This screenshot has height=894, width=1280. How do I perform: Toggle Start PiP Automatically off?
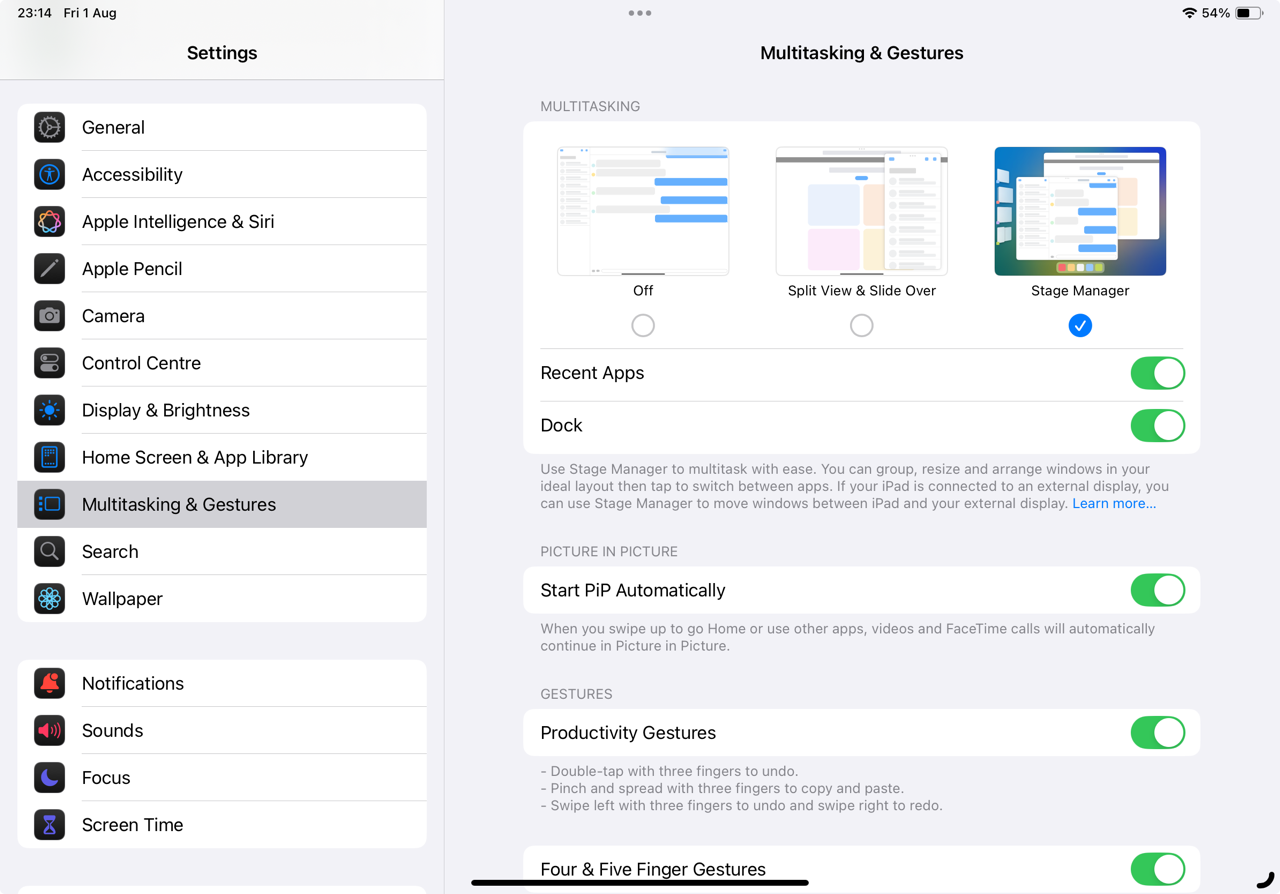point(1157,591)
